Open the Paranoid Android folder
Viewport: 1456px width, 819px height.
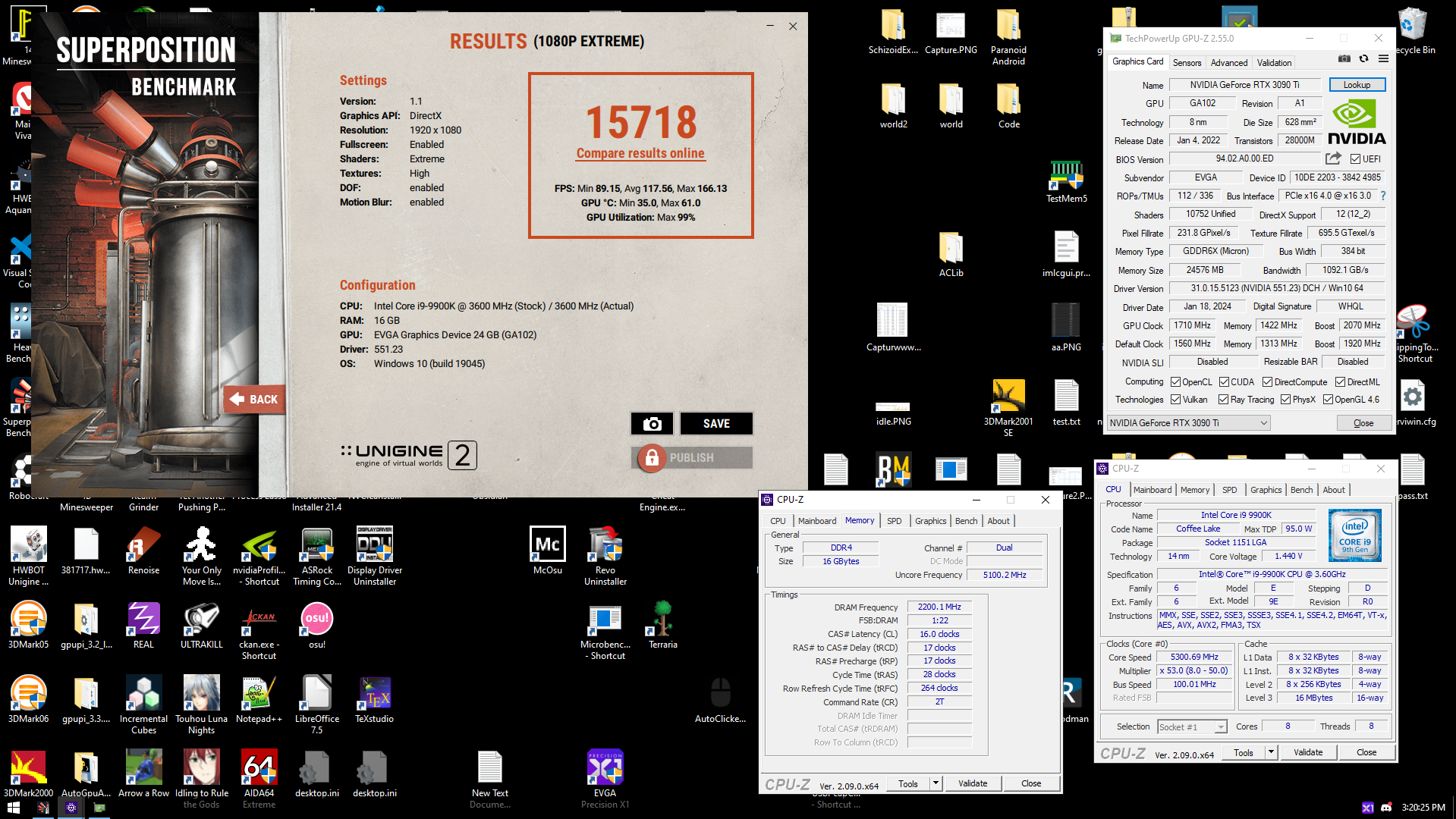(x=1008, y=37)
